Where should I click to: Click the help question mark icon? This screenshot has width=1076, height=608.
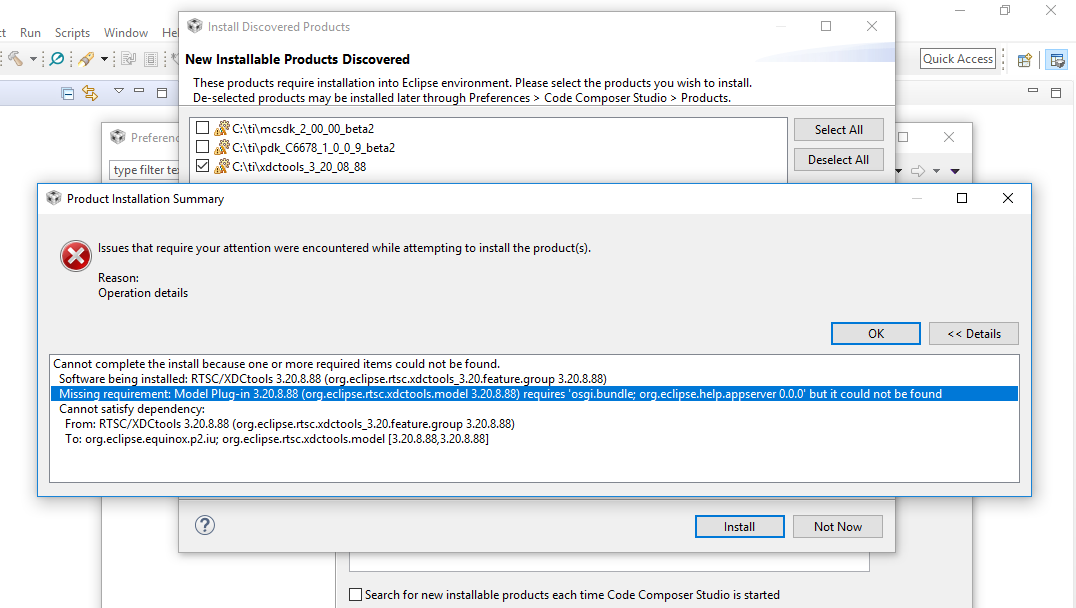[x=204, y=526]
